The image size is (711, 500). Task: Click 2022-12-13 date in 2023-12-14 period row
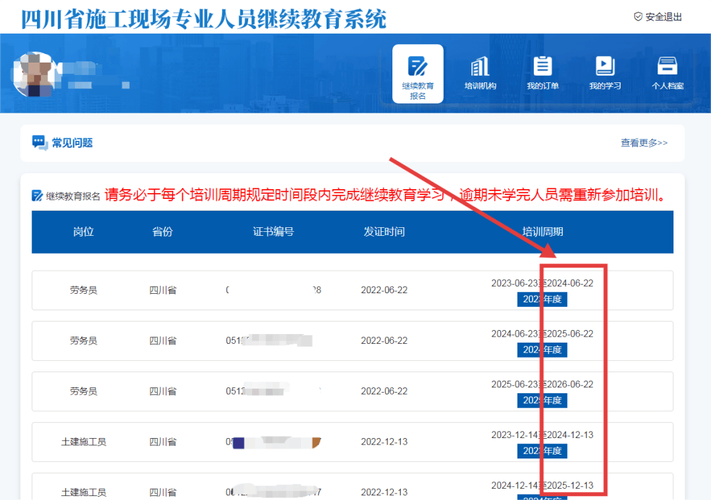[384, 442]
